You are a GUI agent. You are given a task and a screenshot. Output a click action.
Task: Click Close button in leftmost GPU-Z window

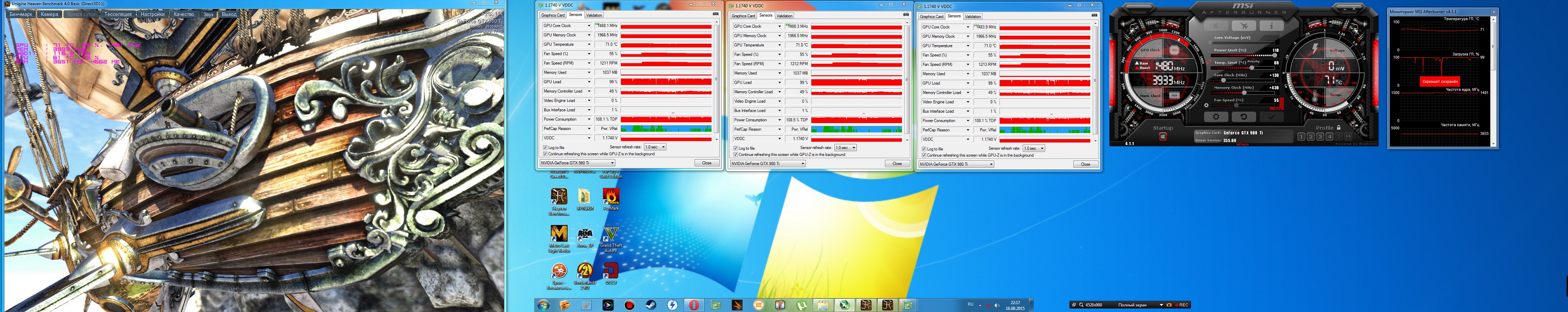(706, 163)
